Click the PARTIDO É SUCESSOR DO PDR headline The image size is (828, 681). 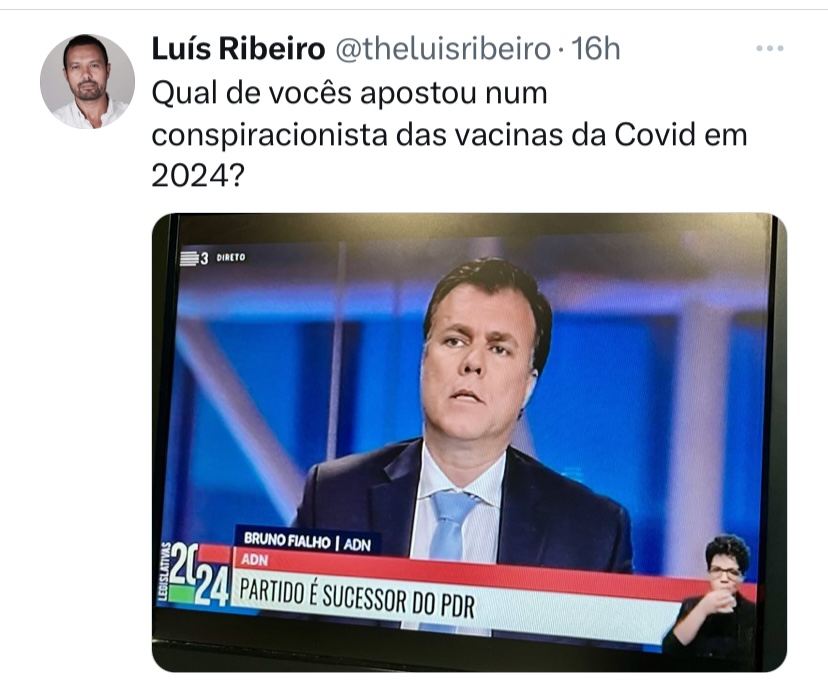(357, 599)
